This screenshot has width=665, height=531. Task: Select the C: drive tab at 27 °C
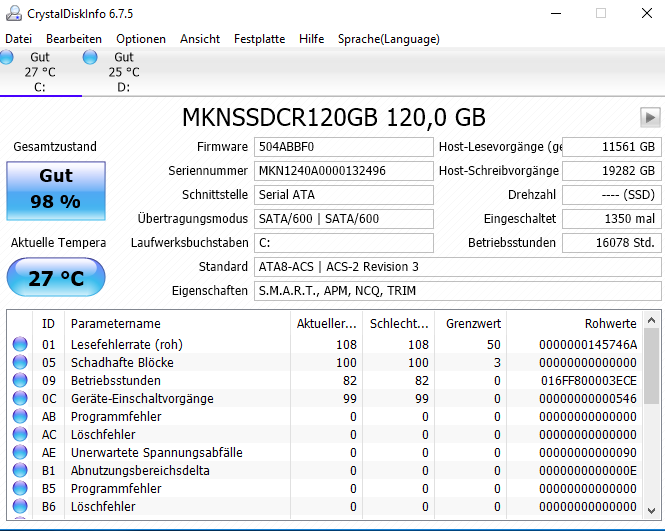coord(40,72)
